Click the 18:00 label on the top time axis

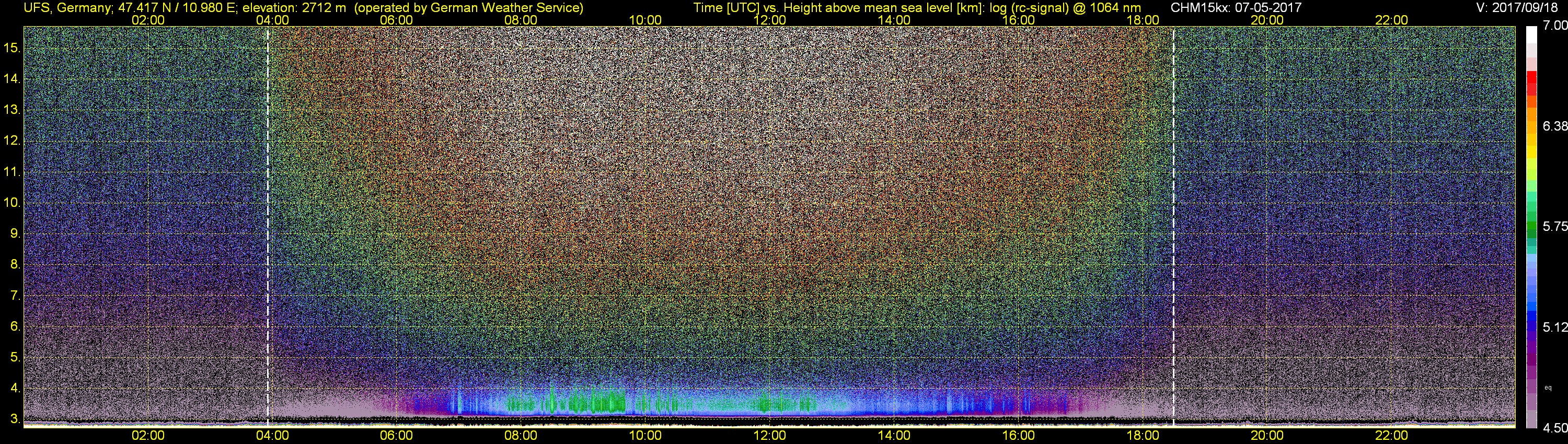click(x=1143, y=20)
